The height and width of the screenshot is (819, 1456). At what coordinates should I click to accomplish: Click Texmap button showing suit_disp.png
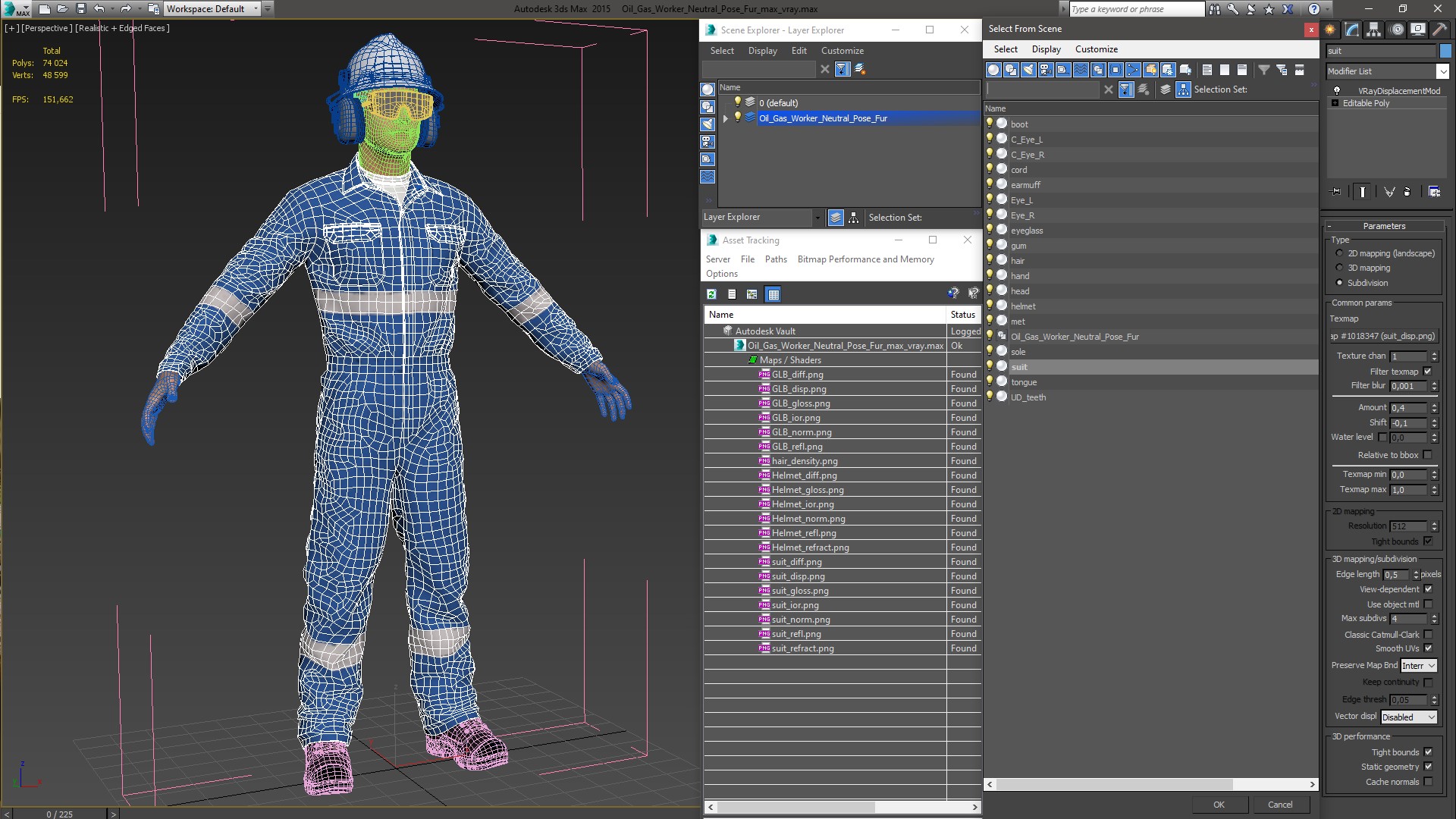(x=1384, y=336)
